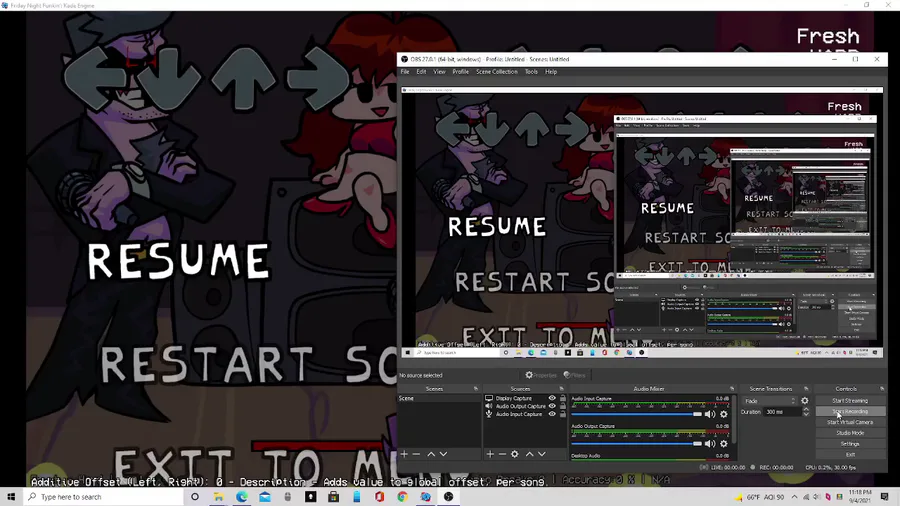
Task: Pop out the Sources dock
Action: (x=562, y=389)
